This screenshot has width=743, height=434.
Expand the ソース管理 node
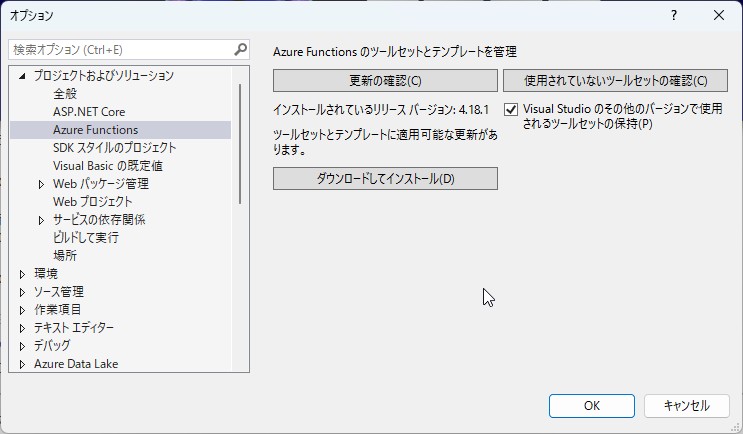coord(22,292)
